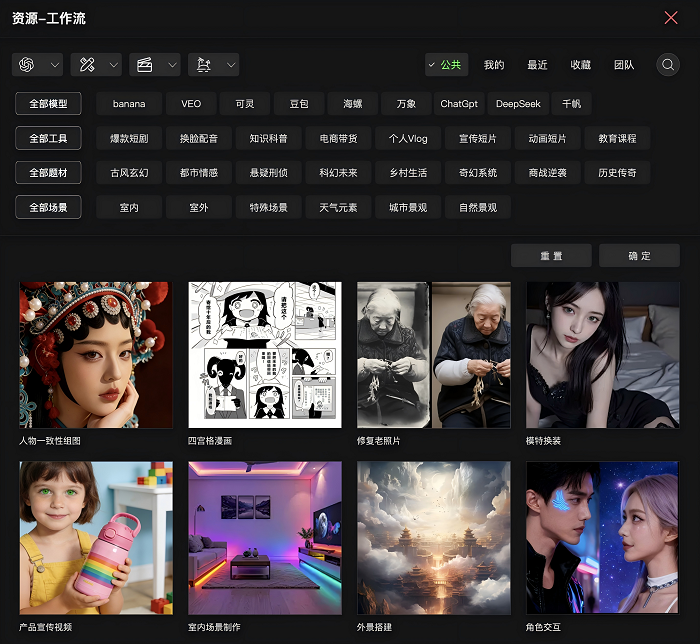Toggle the banana model filter chip
The width and height of the screenshot is (700, 644).
[x=129, y=104]
